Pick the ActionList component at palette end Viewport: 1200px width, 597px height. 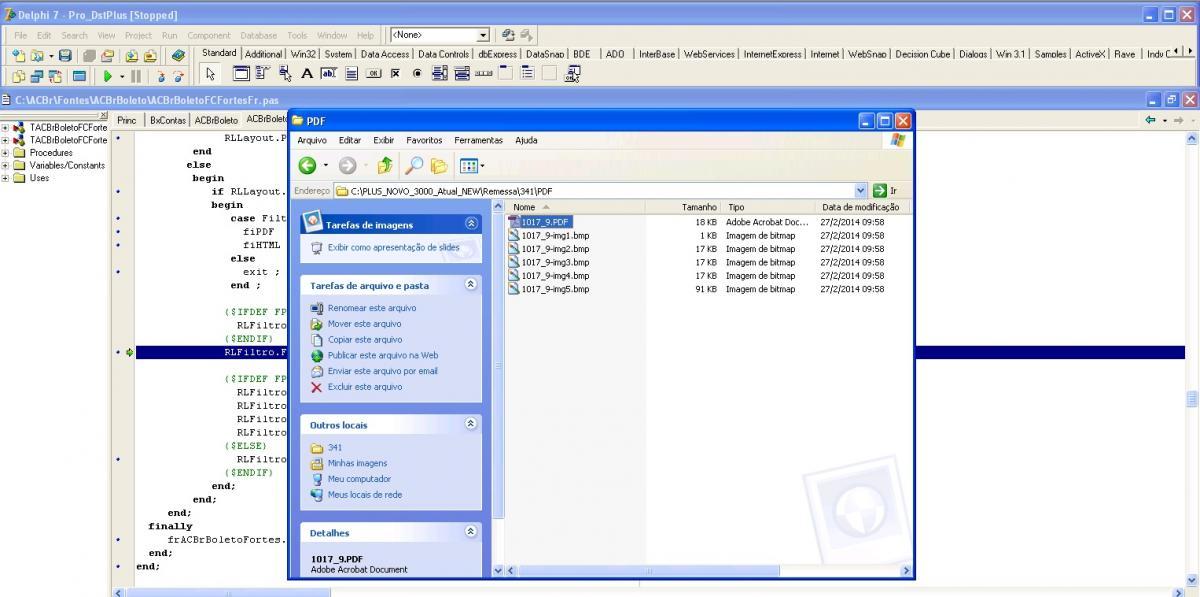tap(573, 74)
